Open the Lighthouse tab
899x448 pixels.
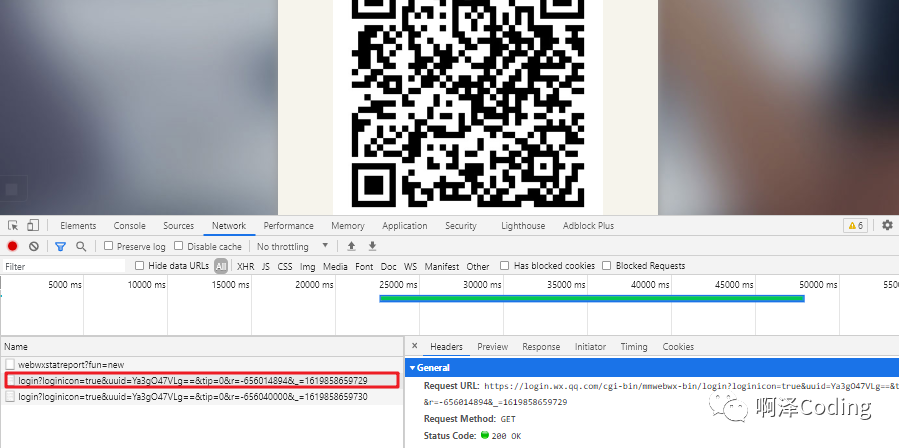pyautogui.click(x=523, y=225)
